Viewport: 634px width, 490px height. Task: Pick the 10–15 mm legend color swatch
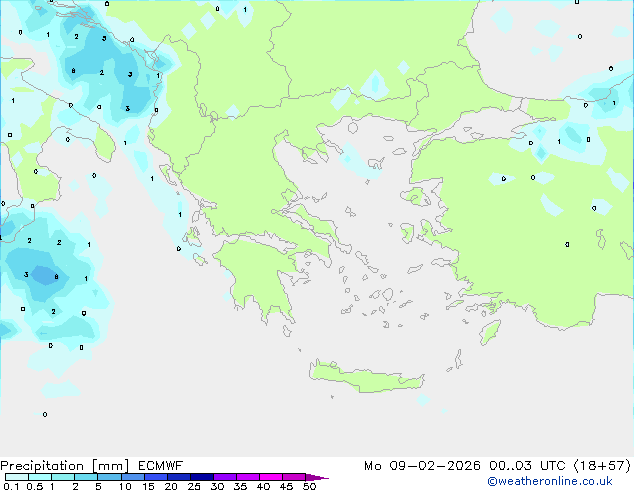pos(132,477)
